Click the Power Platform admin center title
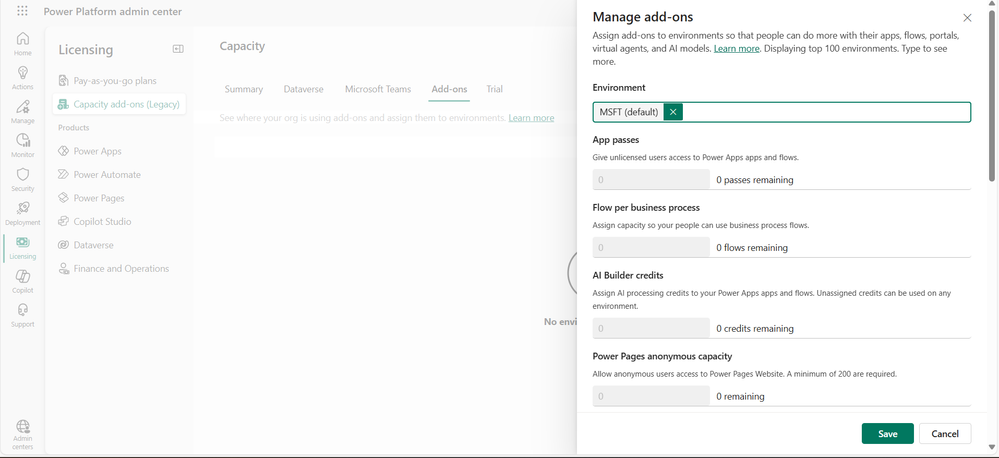The width and height of the screenshot is (999, 458). pos(113,11)
